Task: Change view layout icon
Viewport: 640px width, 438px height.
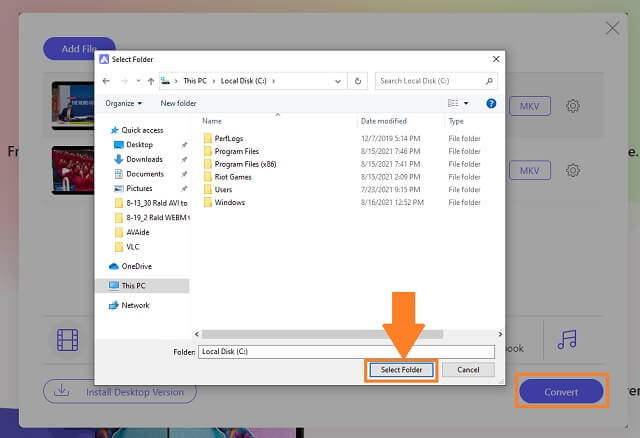Action: click(453, 103)
